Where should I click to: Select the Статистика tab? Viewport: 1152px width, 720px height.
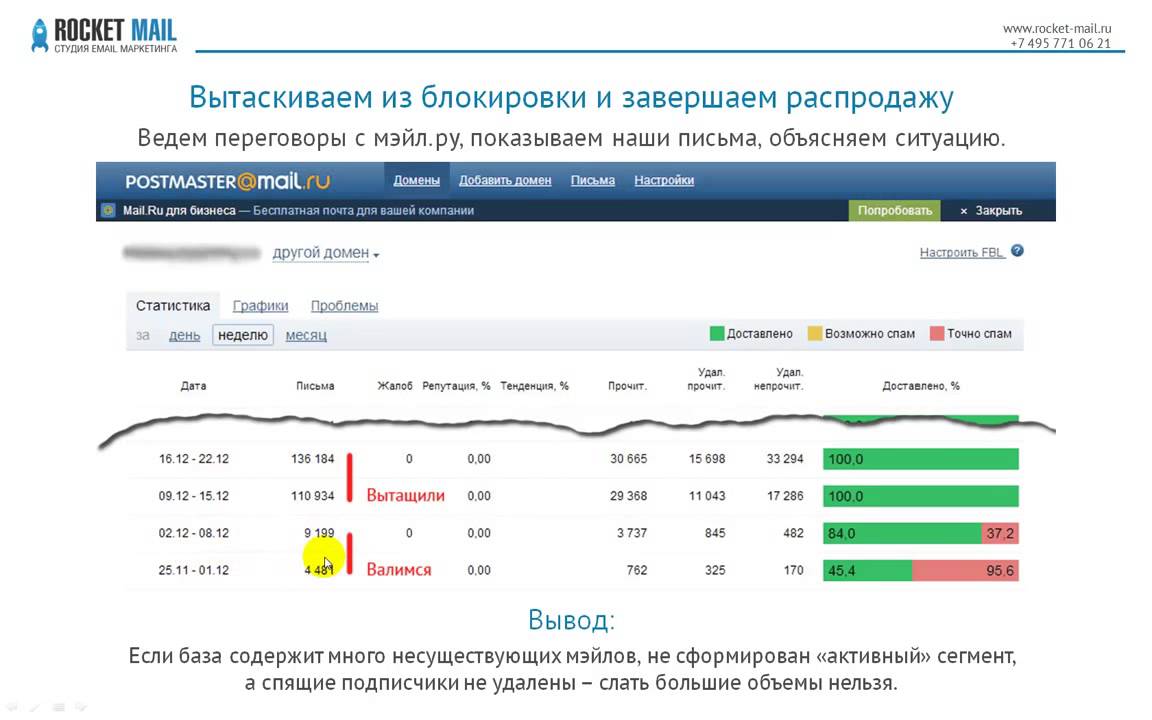pos(173,306)
